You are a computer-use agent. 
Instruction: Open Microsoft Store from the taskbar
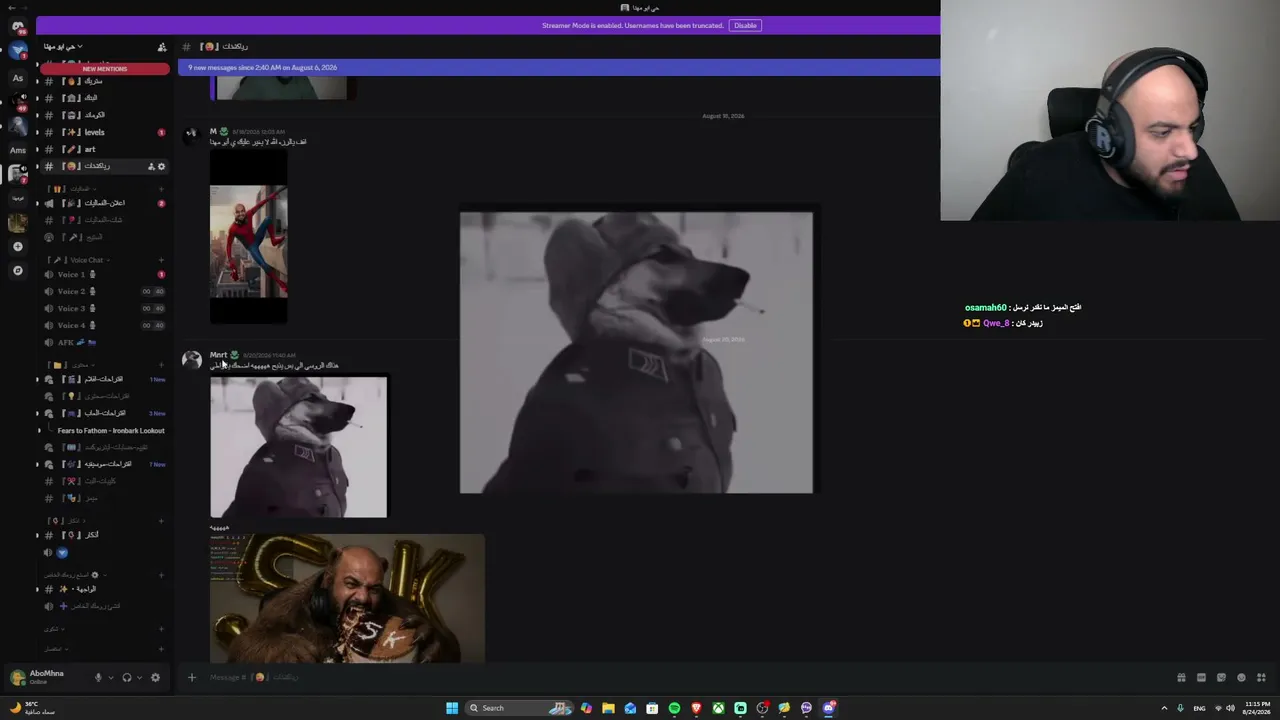pyautogui.click(x=652, y=708)
